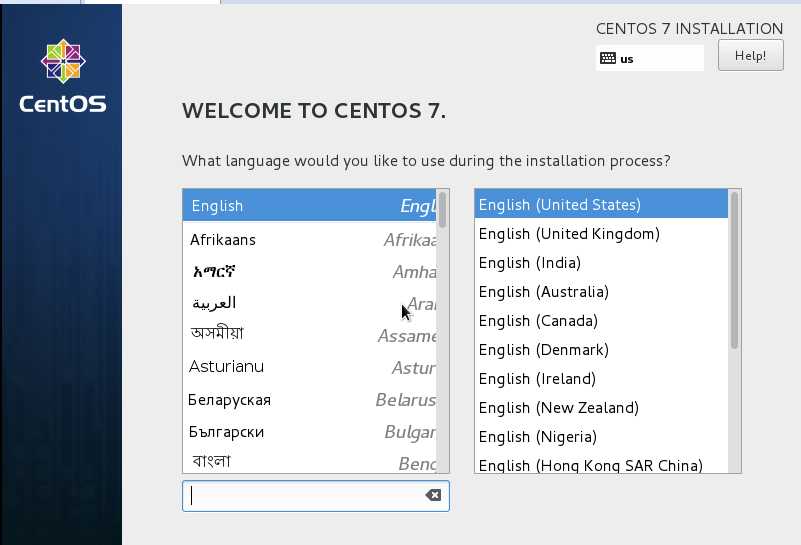
Task: Pick Беларуская language row
Action: pos(310,399)
